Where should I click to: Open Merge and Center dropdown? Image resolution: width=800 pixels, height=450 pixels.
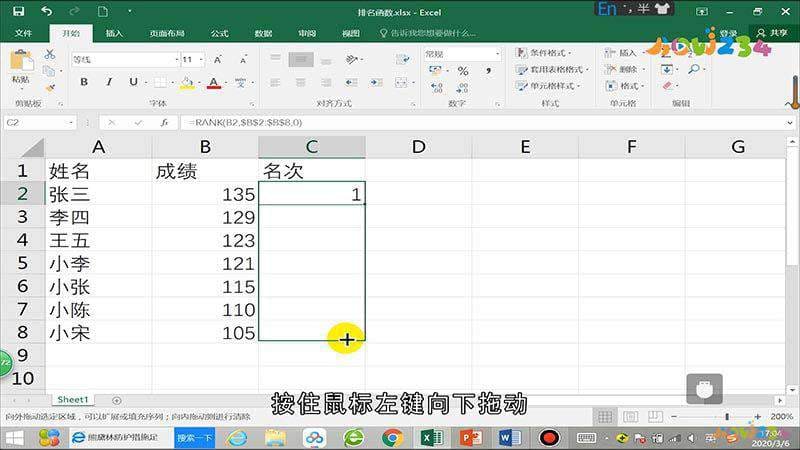tap(411, 82)
